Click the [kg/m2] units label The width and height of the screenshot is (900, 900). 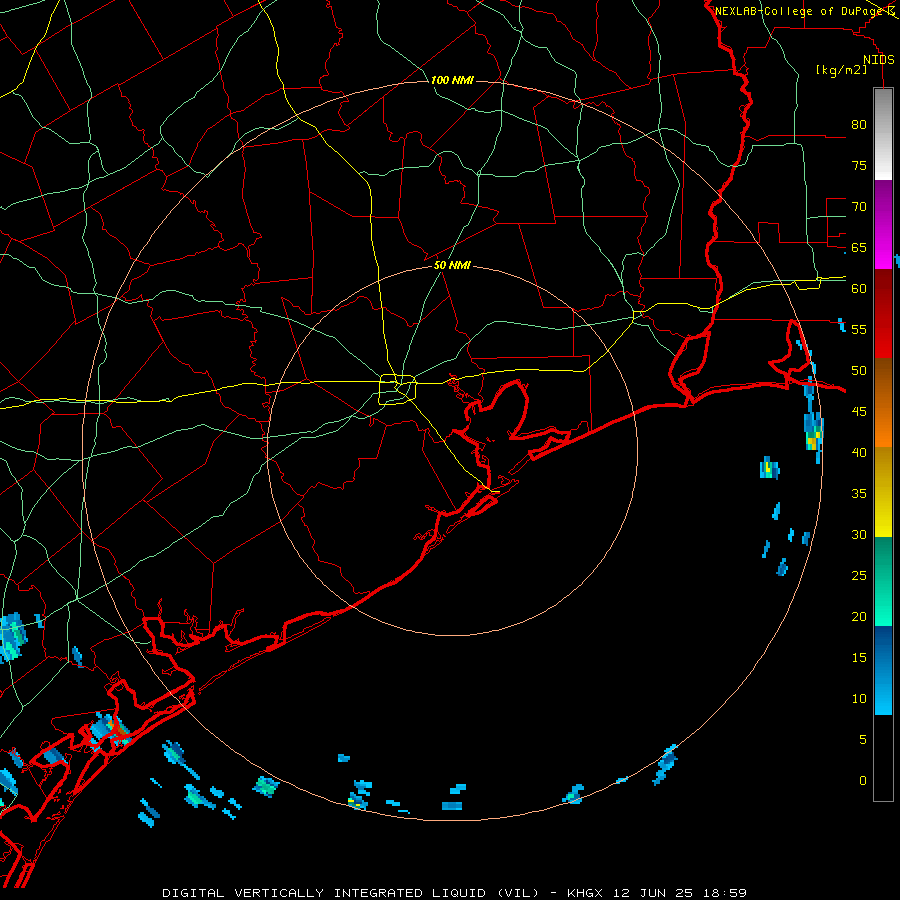click(x=841, y=70)
